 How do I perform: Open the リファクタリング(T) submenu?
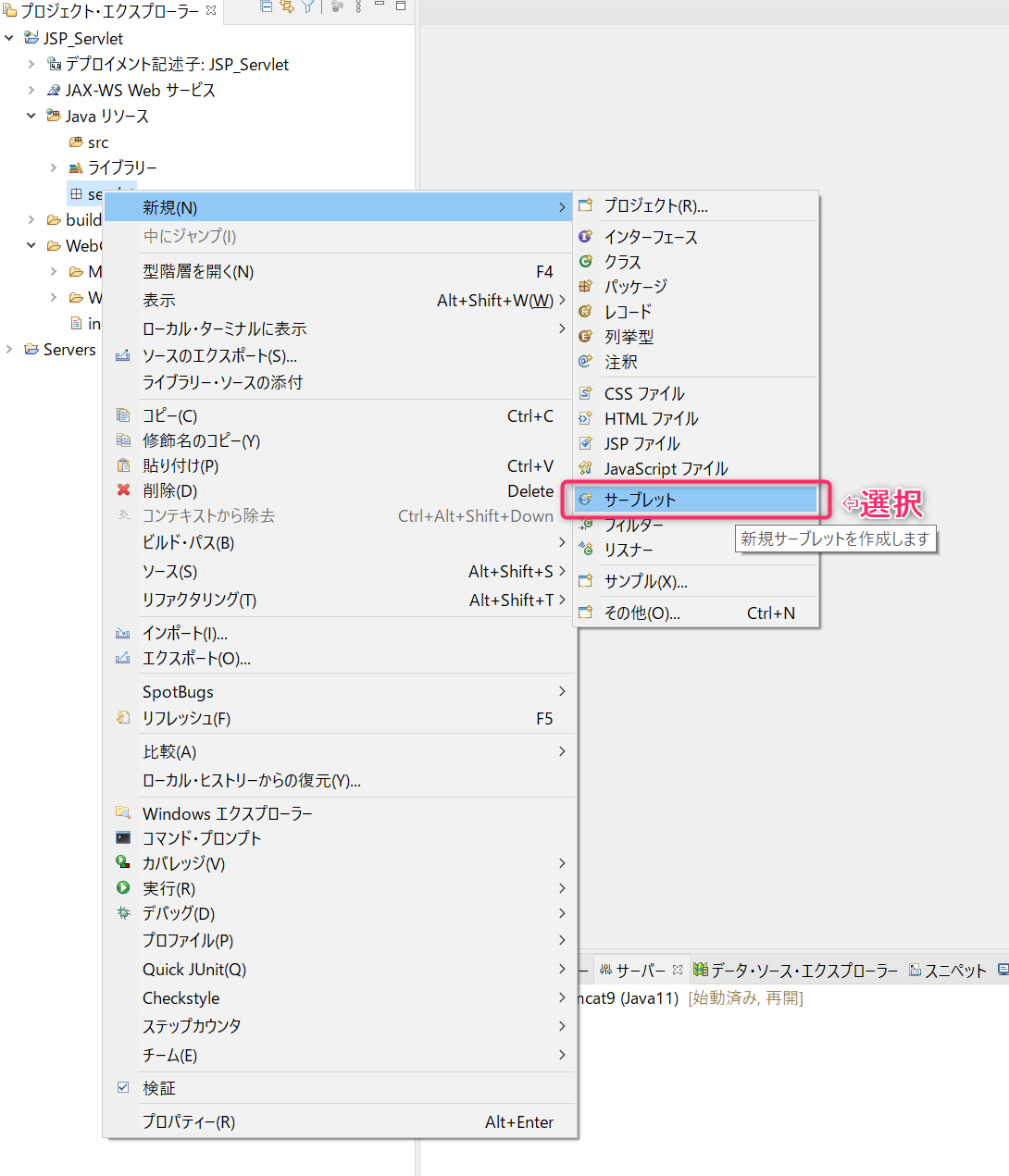[340, 600]
